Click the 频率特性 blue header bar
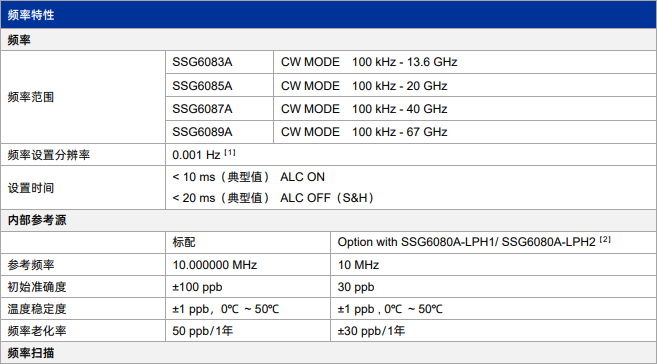657x364 pixels. tap(328, 15)
